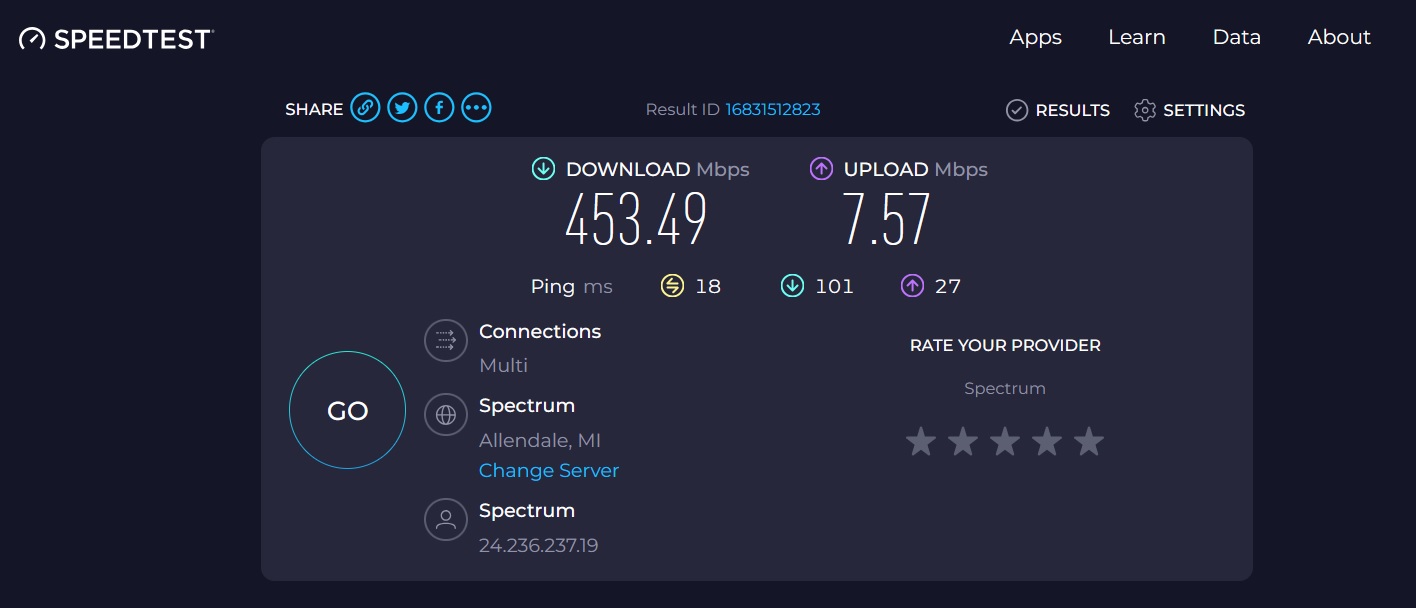Click the Connections multi icon
The image size is (1416, 608).
point(446,340)
